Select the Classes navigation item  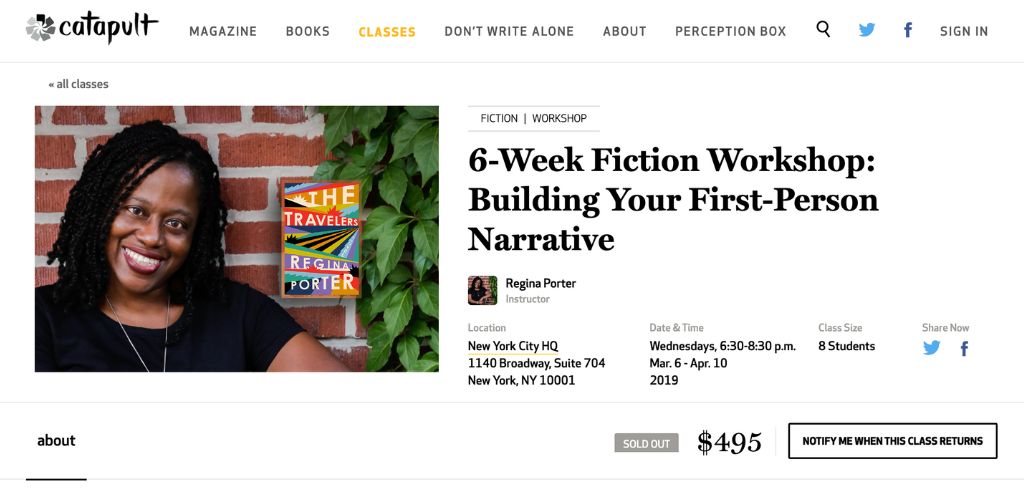[x=387, y=31]
